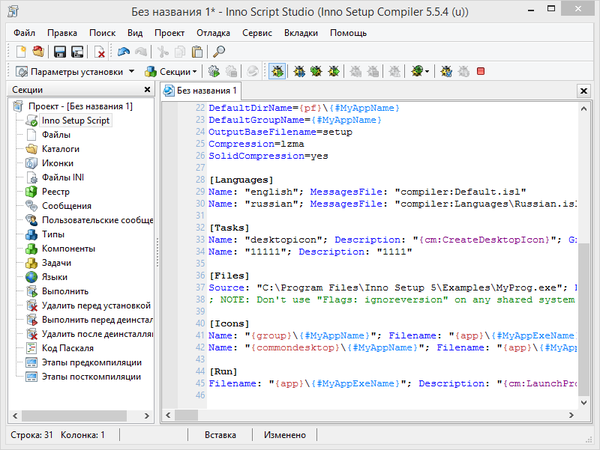Click the Undo arrow icon
The height and width of the screenshot is (450, 600).
pyautogui.click(x=123, y=52)
